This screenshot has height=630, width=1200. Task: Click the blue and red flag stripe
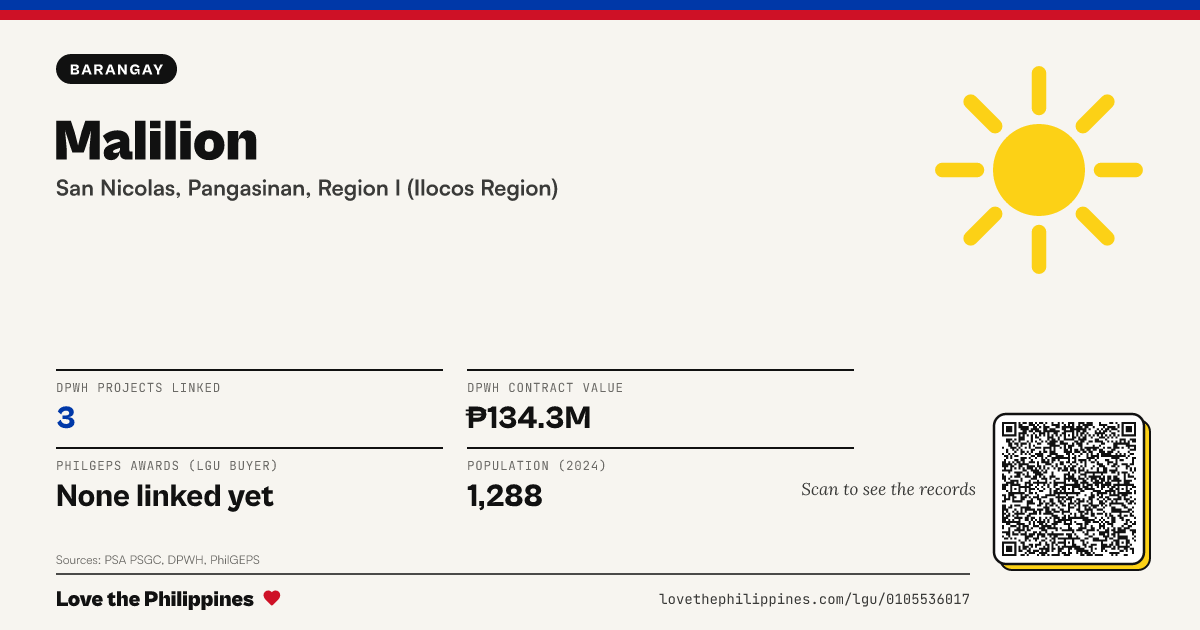point(600,10)
